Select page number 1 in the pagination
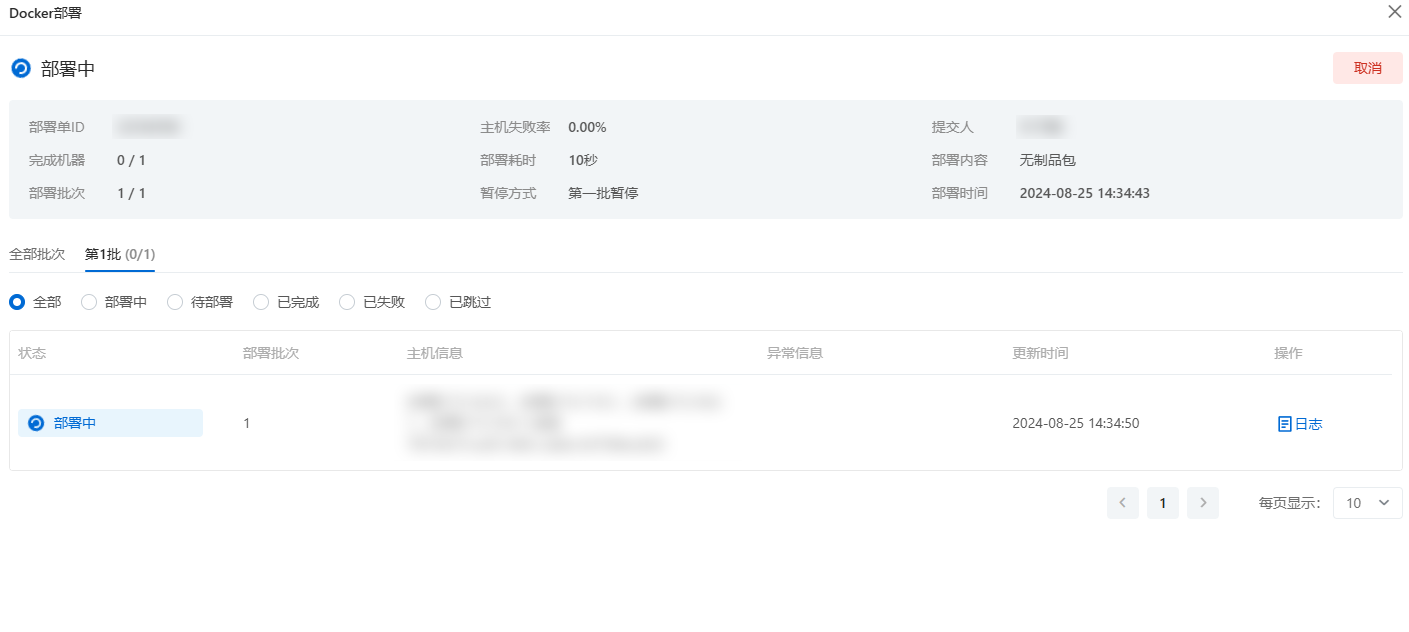This screenshot has height=632, width=1409. (x=1162, y=503)
